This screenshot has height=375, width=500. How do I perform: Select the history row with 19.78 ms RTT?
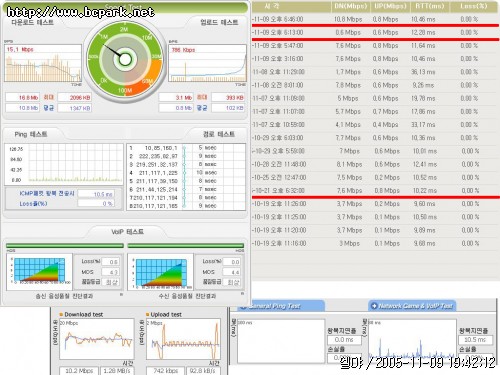(x=376, y=98)
